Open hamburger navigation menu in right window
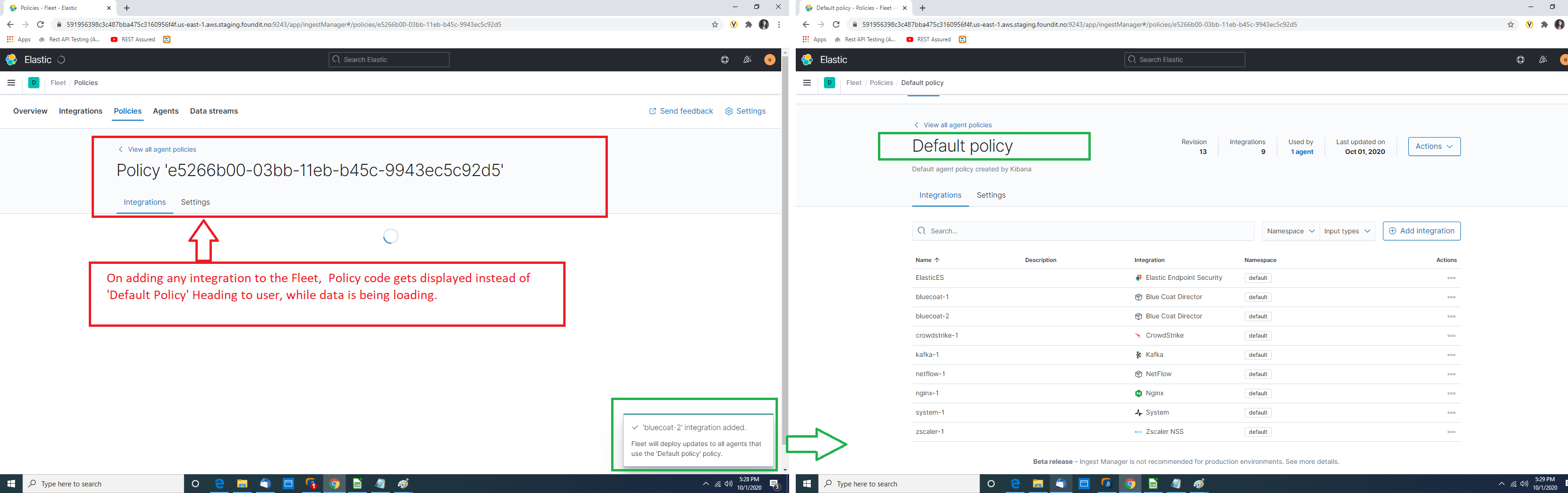The height and width of the screenshot is (493, 1568). pyautogui.click(x=807, y=83)
